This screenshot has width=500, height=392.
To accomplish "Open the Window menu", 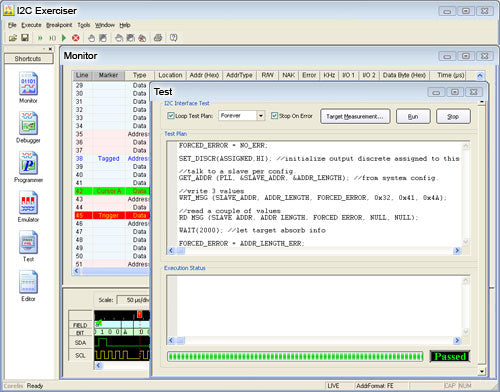I will (x=105, y=25).
